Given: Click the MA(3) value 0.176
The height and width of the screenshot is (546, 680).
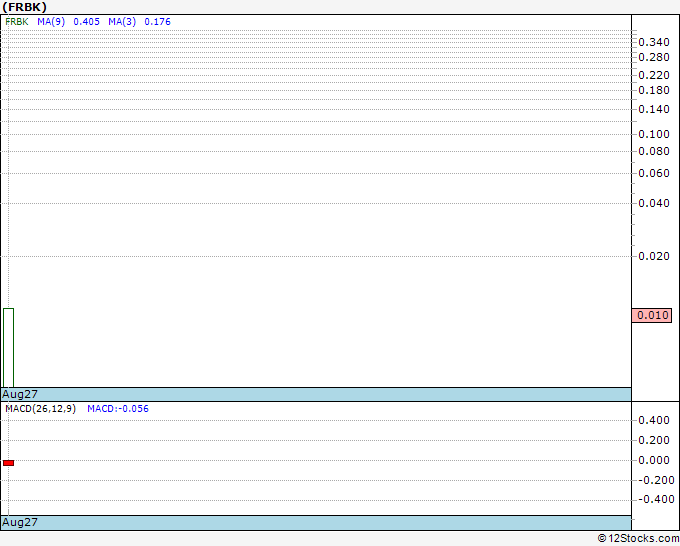Looking at the screenshot, I should tap(157, 22).
